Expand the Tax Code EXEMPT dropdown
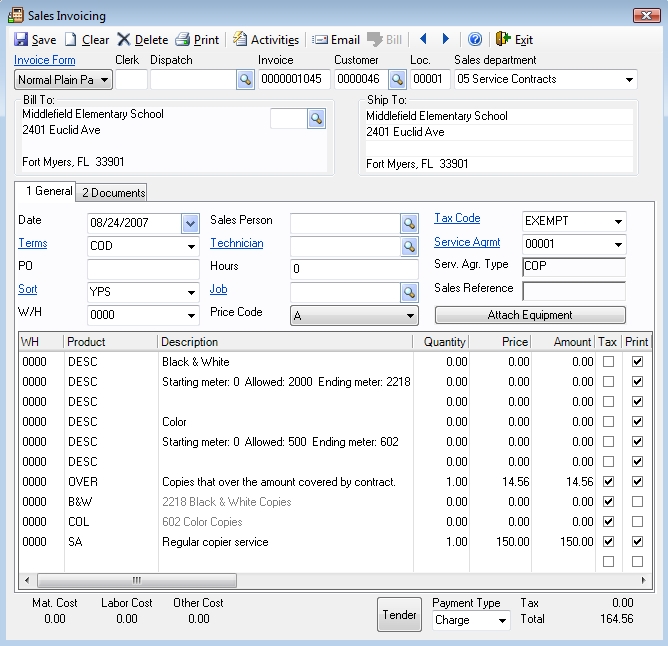This screenshot has height=646, width=668. (618, 221)
